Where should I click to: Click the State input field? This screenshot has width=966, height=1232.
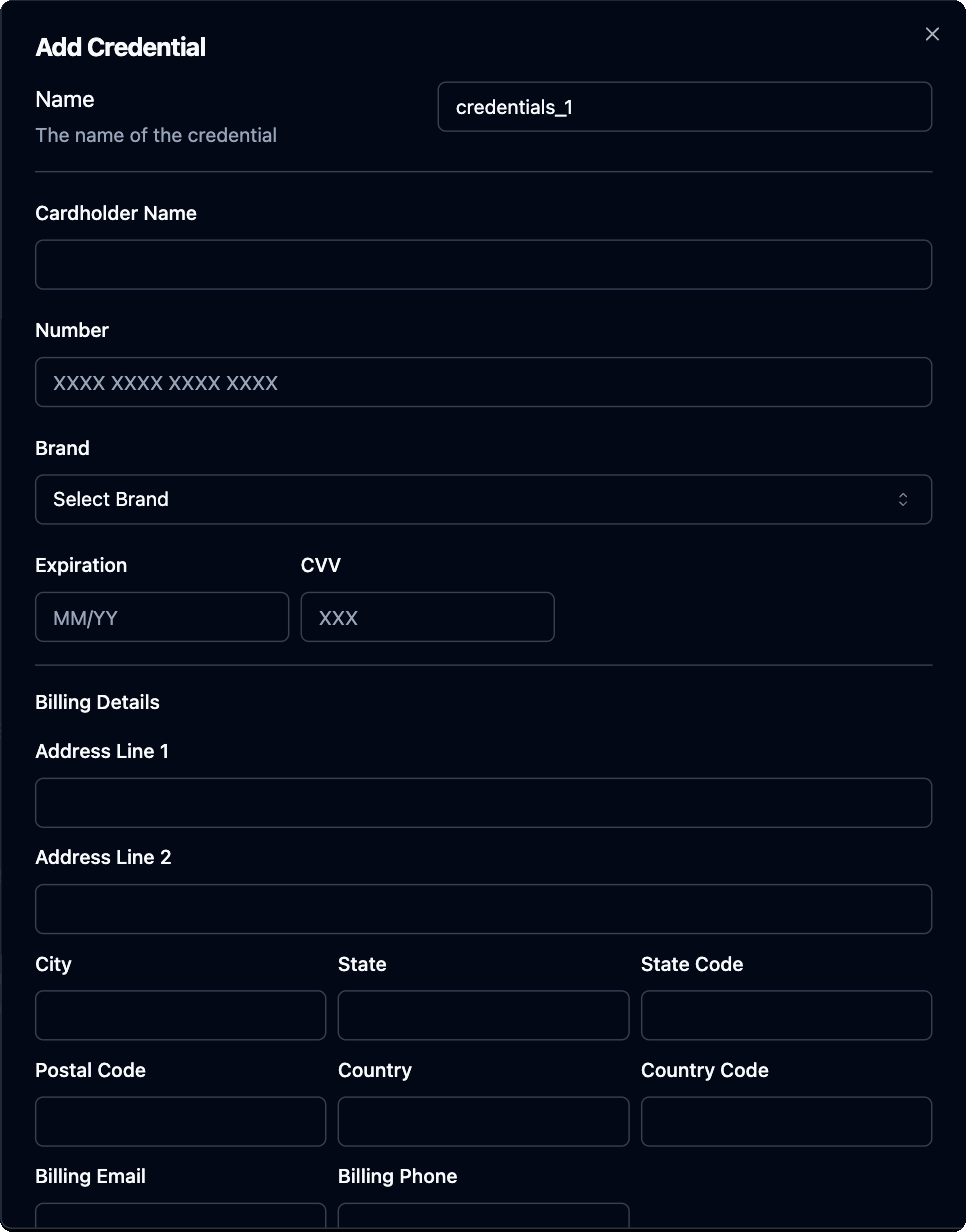click(x=484, y=1015)
